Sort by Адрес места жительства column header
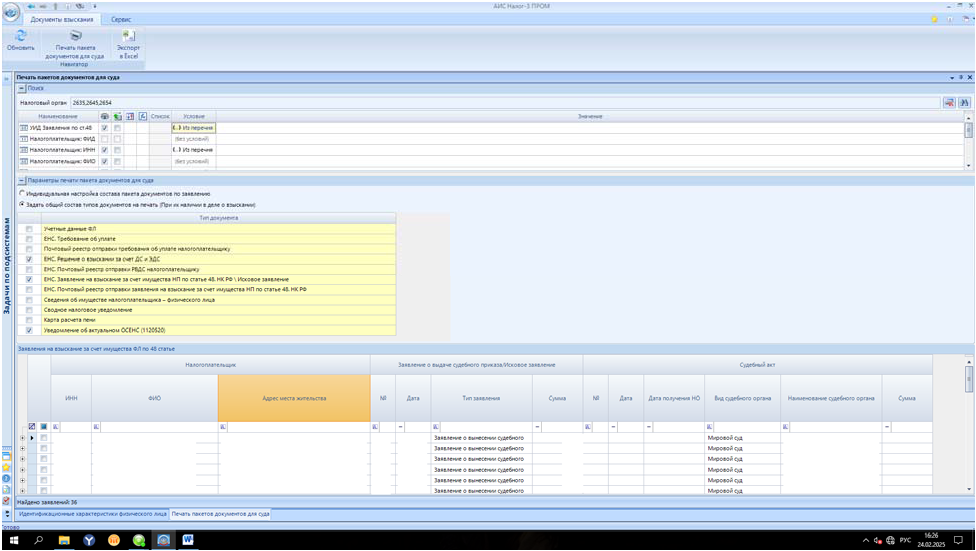Viewport: 976px width, 551px height. tap(294, 398)
